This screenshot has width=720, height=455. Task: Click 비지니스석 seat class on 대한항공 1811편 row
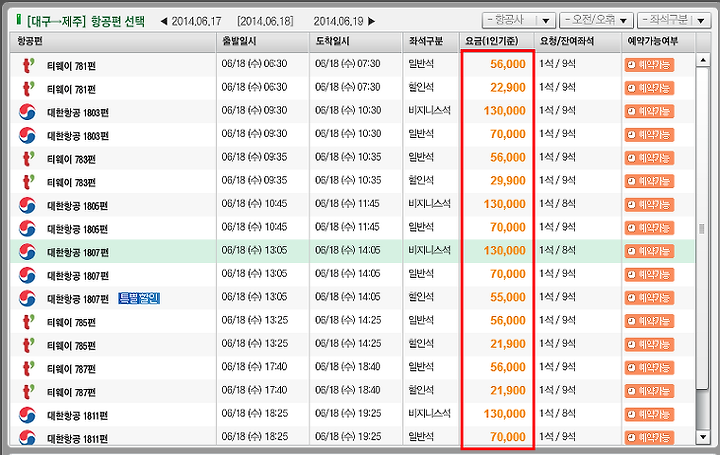tap(429, 413)
